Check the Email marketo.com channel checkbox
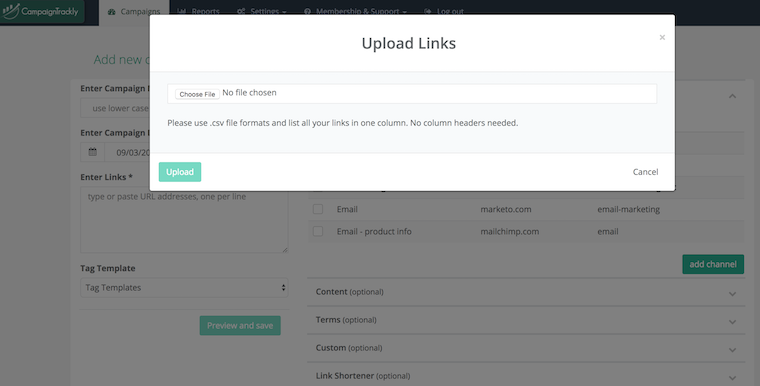The height and width of the screenshot is (386, 760). coord(318,209)
